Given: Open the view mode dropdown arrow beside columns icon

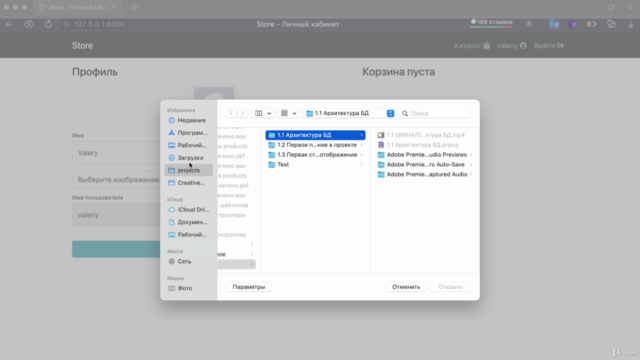Looking at the screenshot, I should point(269,113).
